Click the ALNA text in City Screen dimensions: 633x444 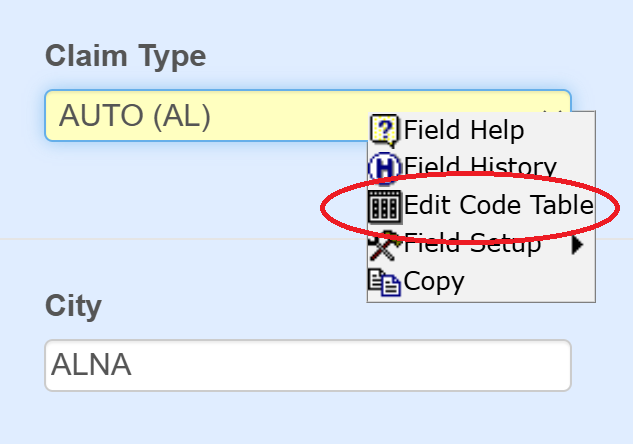point(96,366)
